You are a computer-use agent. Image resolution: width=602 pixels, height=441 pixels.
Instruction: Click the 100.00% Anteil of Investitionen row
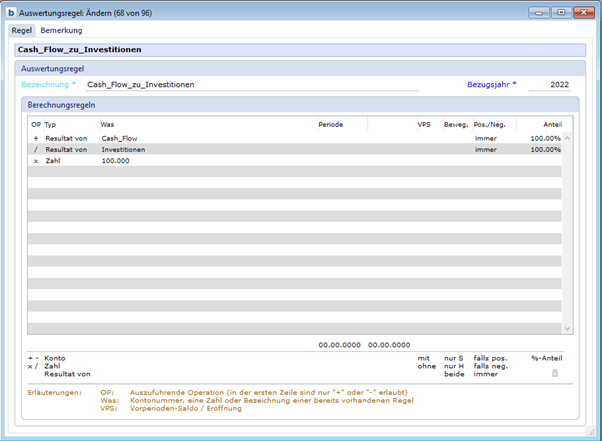point(545,149)
